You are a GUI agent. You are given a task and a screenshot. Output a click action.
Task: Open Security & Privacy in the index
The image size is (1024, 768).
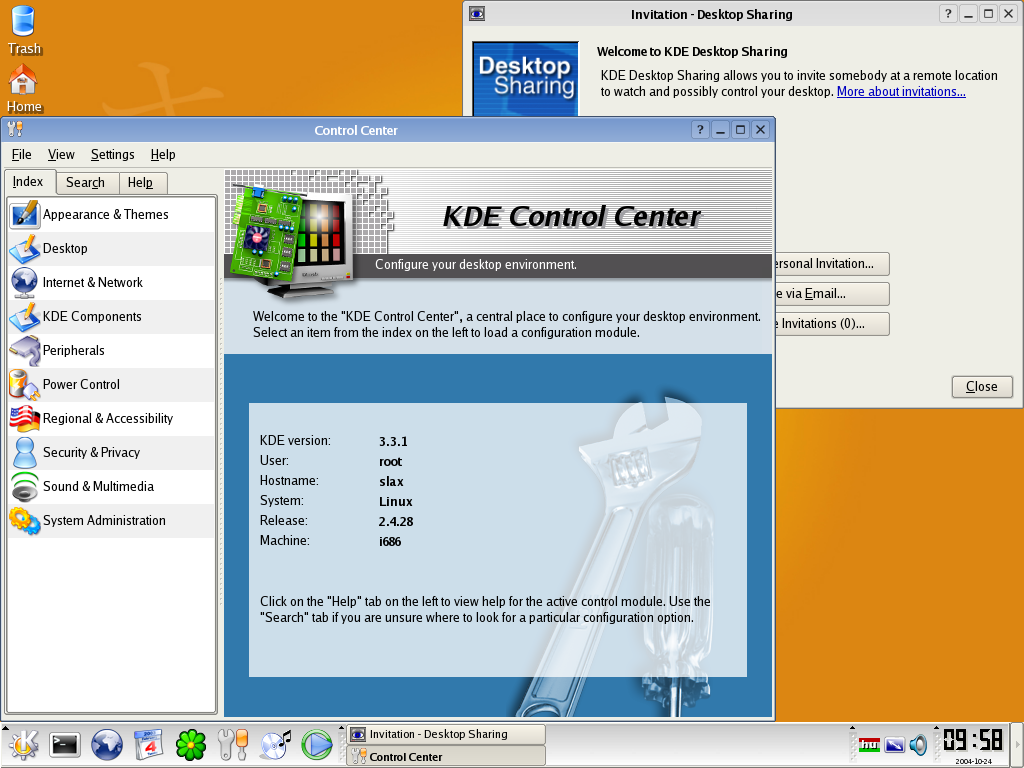[x=111, y=453]
